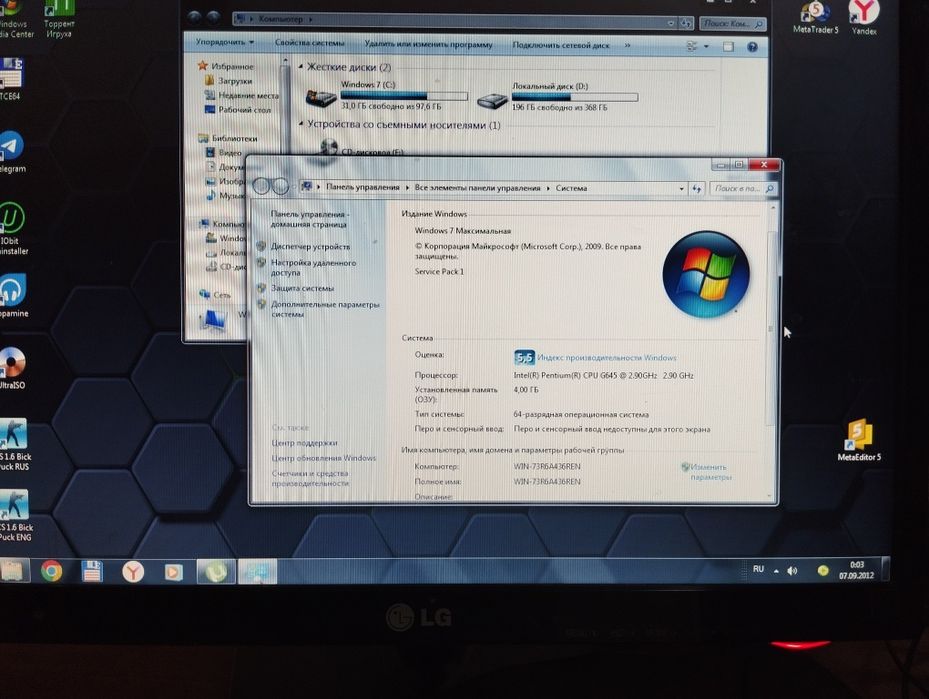
Task: Click the yellow tray notification icon
Action: 822,570
